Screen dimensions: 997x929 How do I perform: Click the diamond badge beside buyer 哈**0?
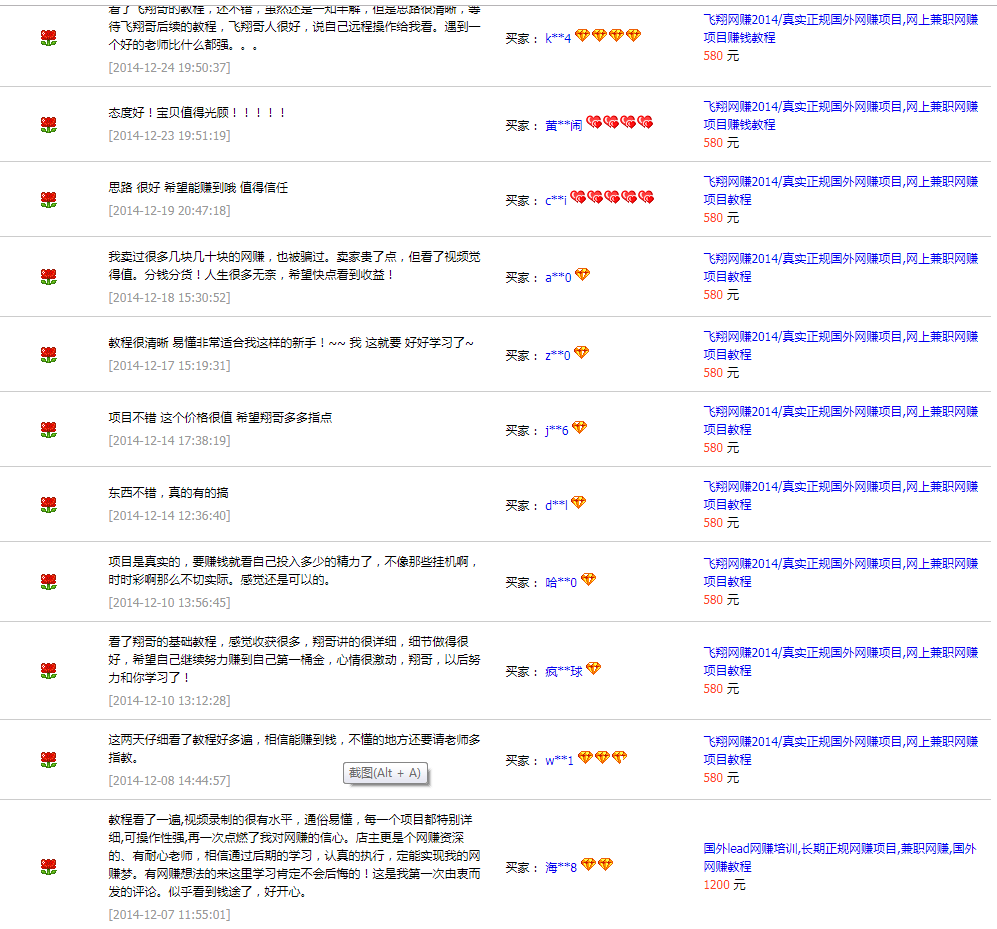[588, 580]
